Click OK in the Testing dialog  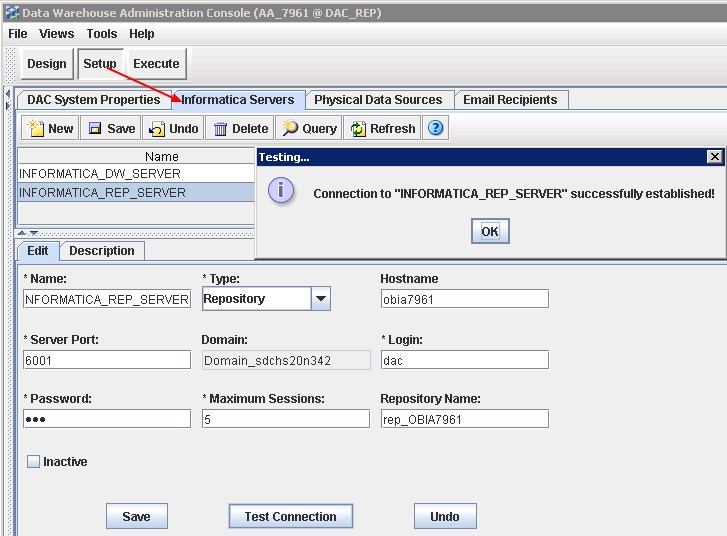(489, 231)
